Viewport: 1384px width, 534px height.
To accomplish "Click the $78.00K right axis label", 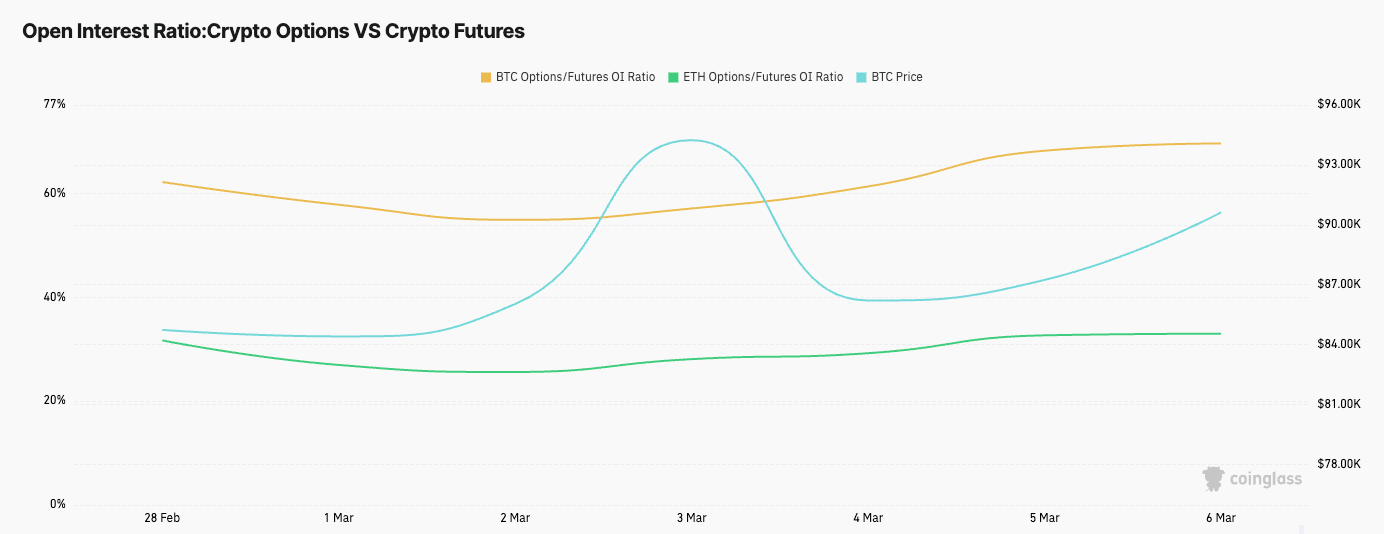I will coord(1339,464).
